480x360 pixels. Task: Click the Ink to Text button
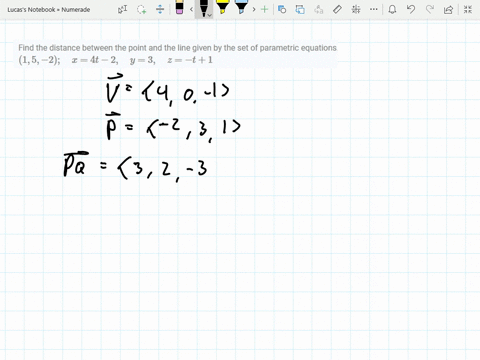[319, 9]
